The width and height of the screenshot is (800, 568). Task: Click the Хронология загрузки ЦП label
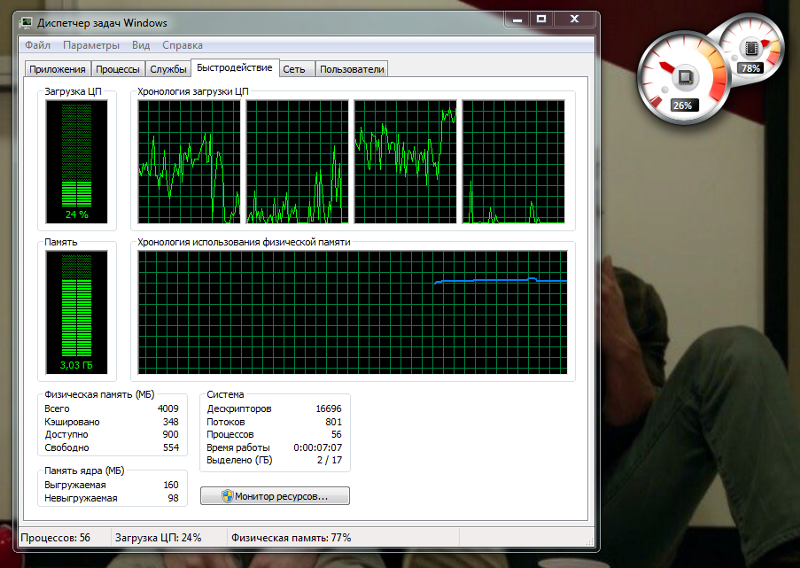(192, 92)
